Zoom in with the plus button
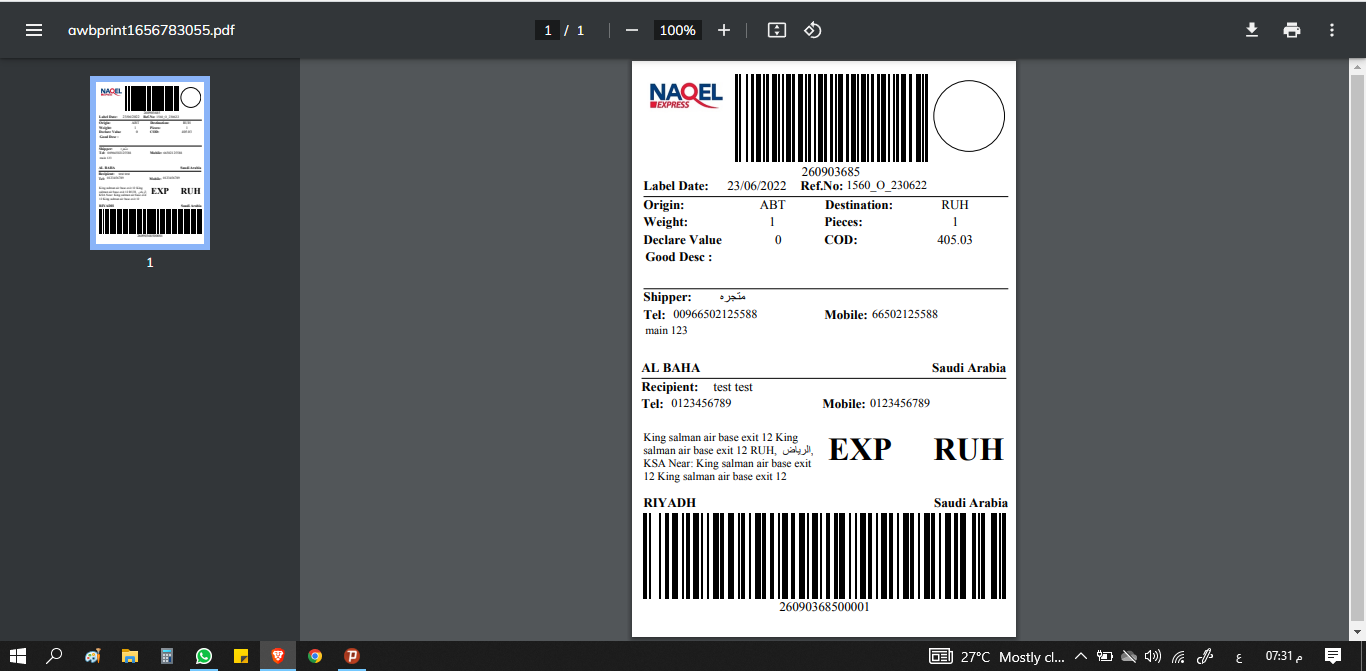 pos(724,30)
